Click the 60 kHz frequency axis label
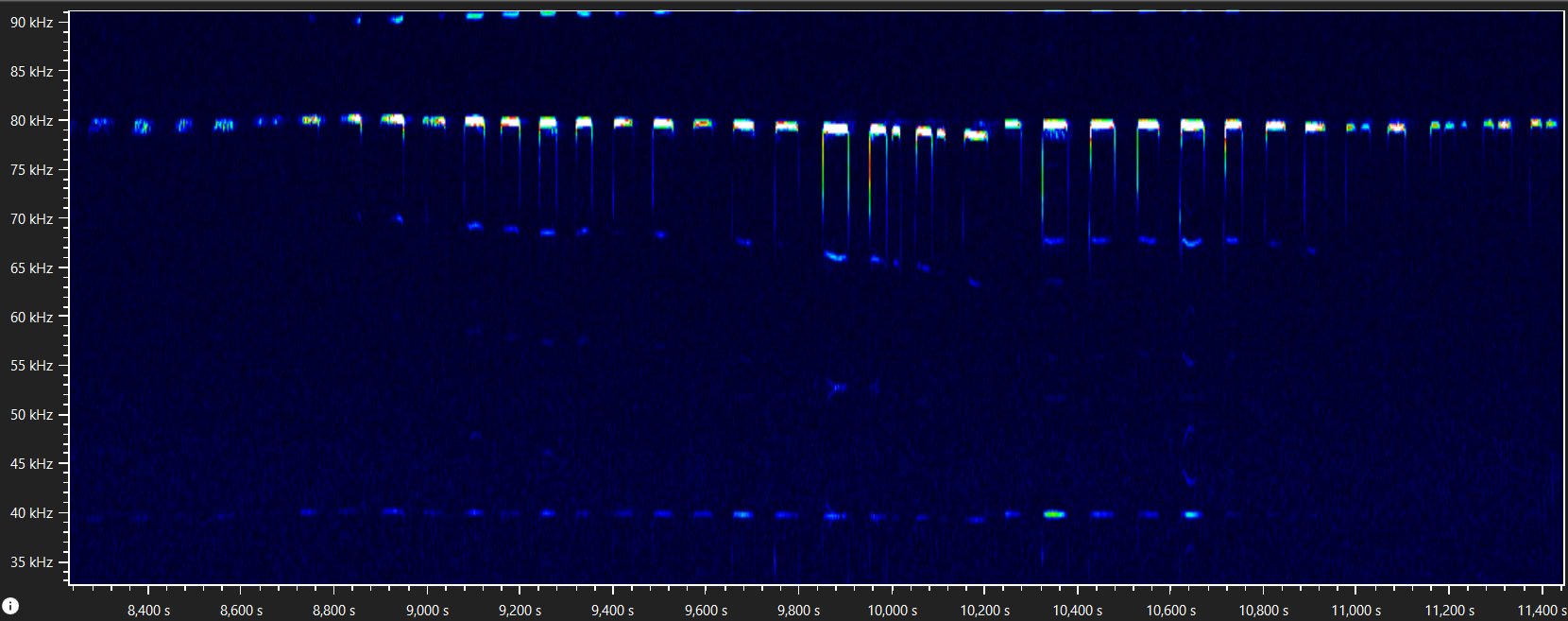Viewport: 1568px width, 621px height. click(31, 318)
